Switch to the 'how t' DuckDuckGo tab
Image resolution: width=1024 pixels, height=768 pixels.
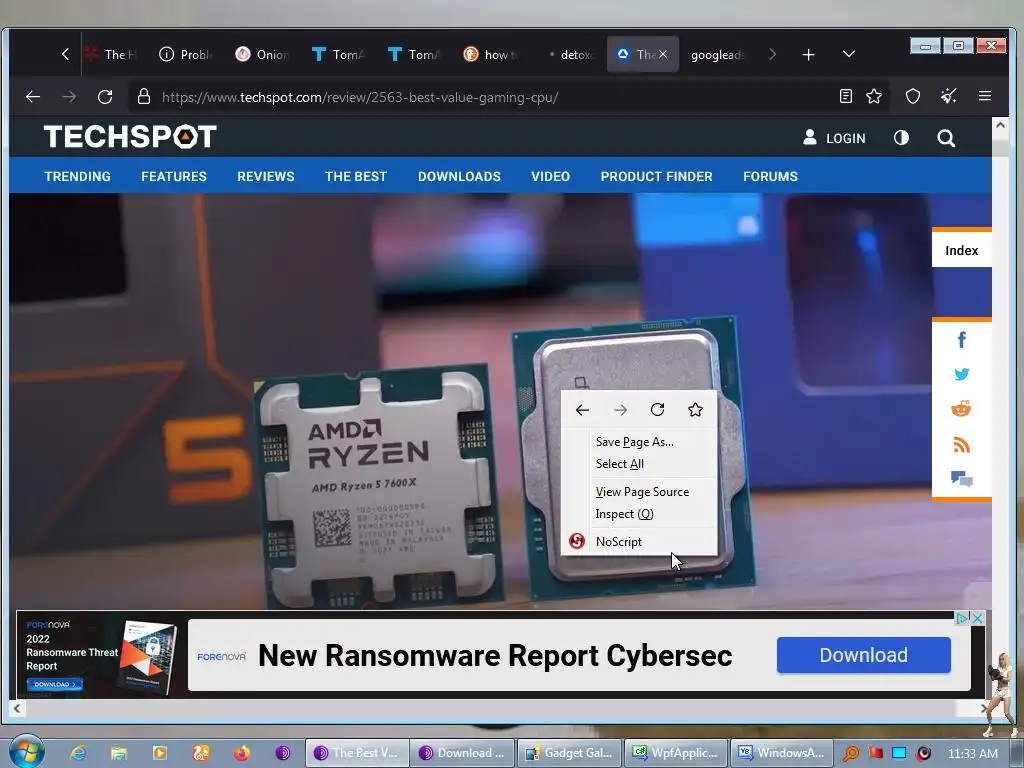(490, 54)
